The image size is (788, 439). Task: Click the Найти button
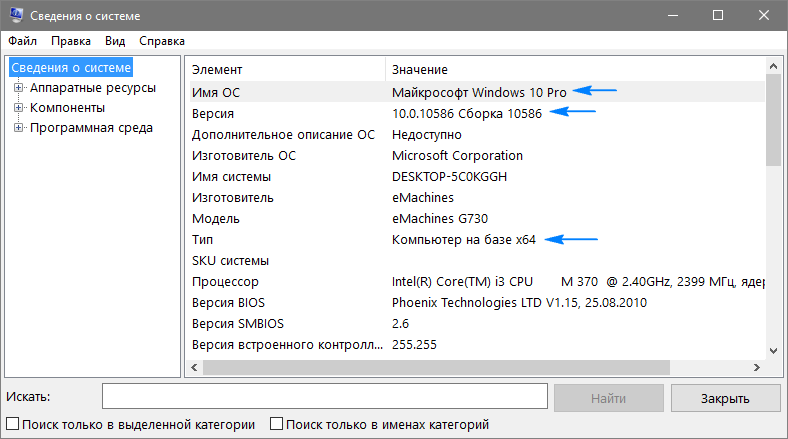click(608, 397)
